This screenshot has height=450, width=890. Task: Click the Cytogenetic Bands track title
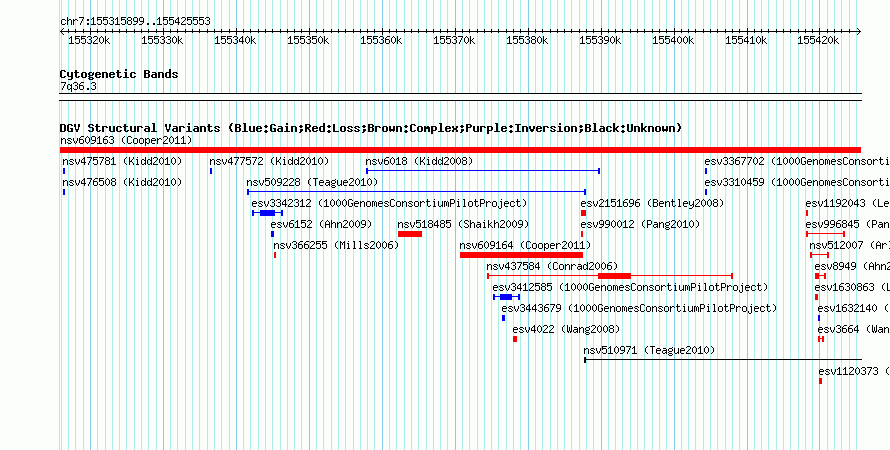pos(119,74)
